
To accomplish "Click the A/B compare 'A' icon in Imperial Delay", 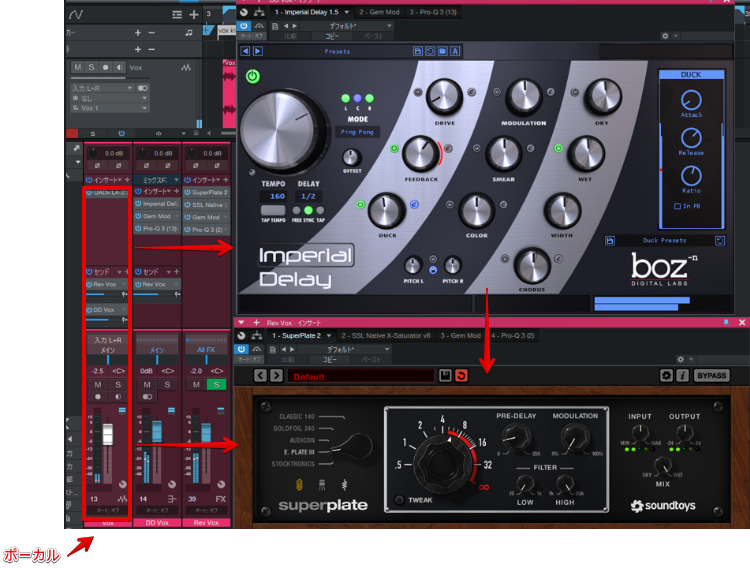I will [x=455, y=51].
